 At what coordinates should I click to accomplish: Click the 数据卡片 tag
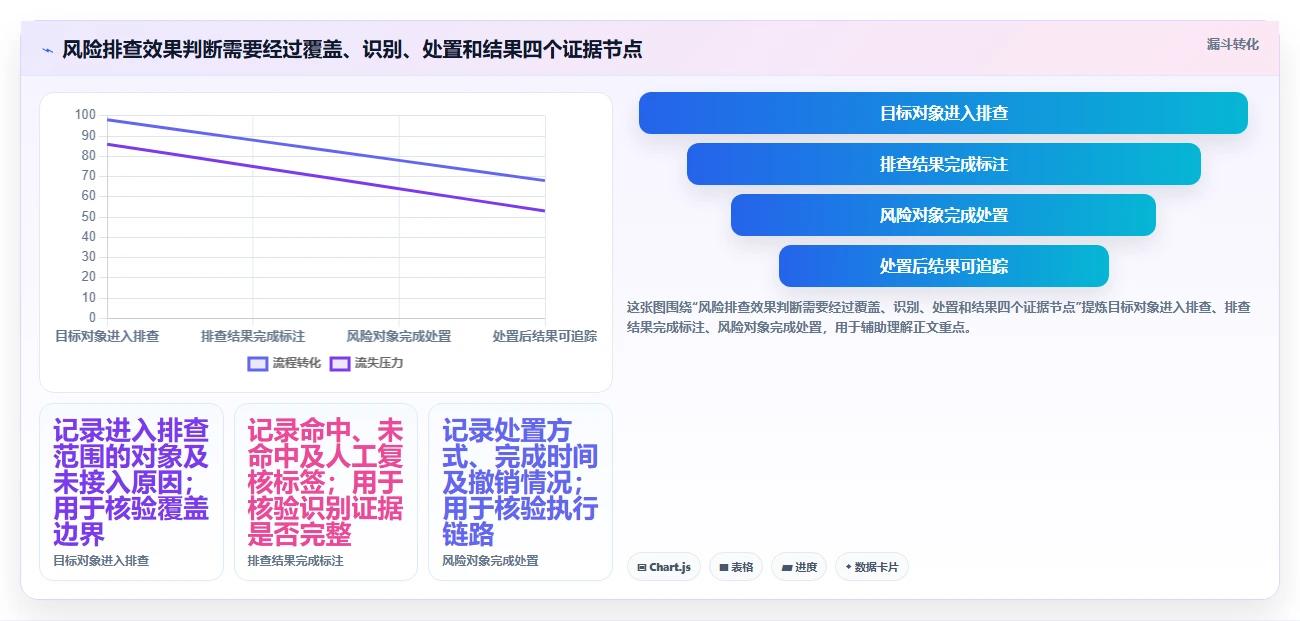coord(872,567)
